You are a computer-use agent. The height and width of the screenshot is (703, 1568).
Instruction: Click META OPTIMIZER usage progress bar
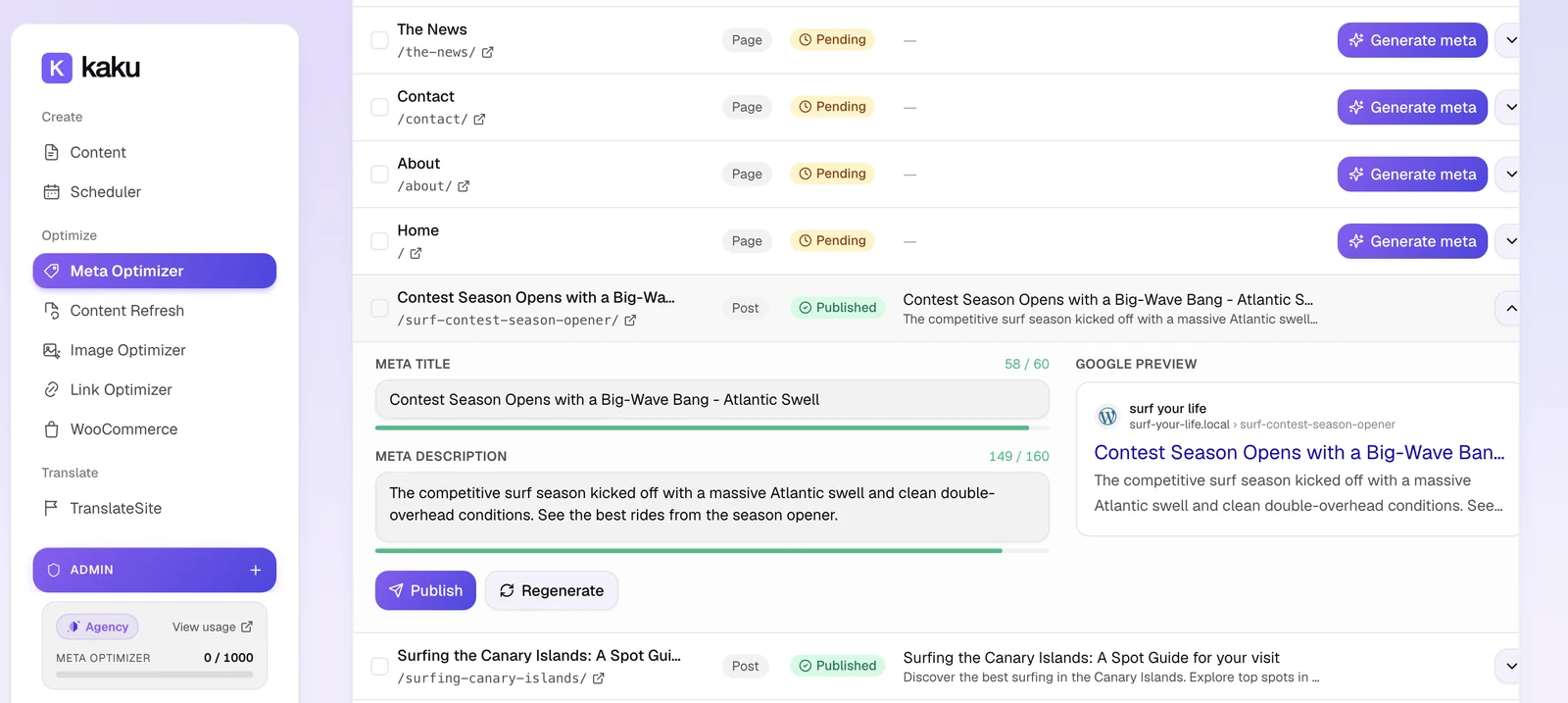coord(155,675)
